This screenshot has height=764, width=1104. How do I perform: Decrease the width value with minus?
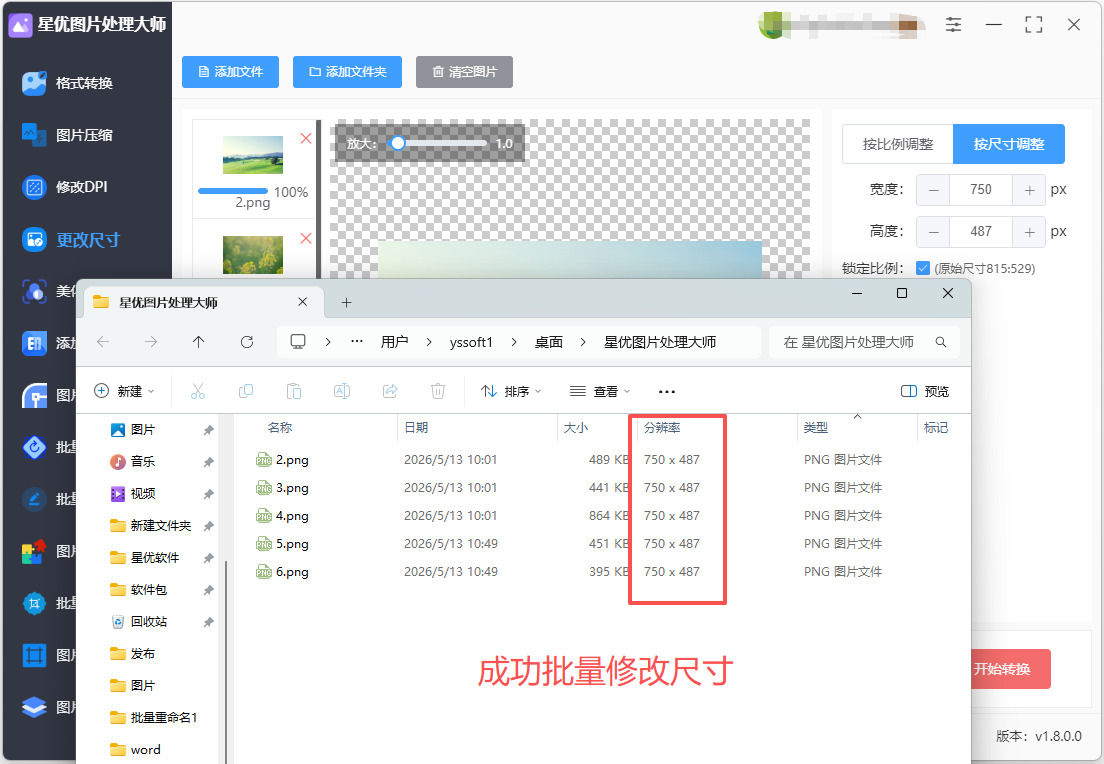point(934,190)
